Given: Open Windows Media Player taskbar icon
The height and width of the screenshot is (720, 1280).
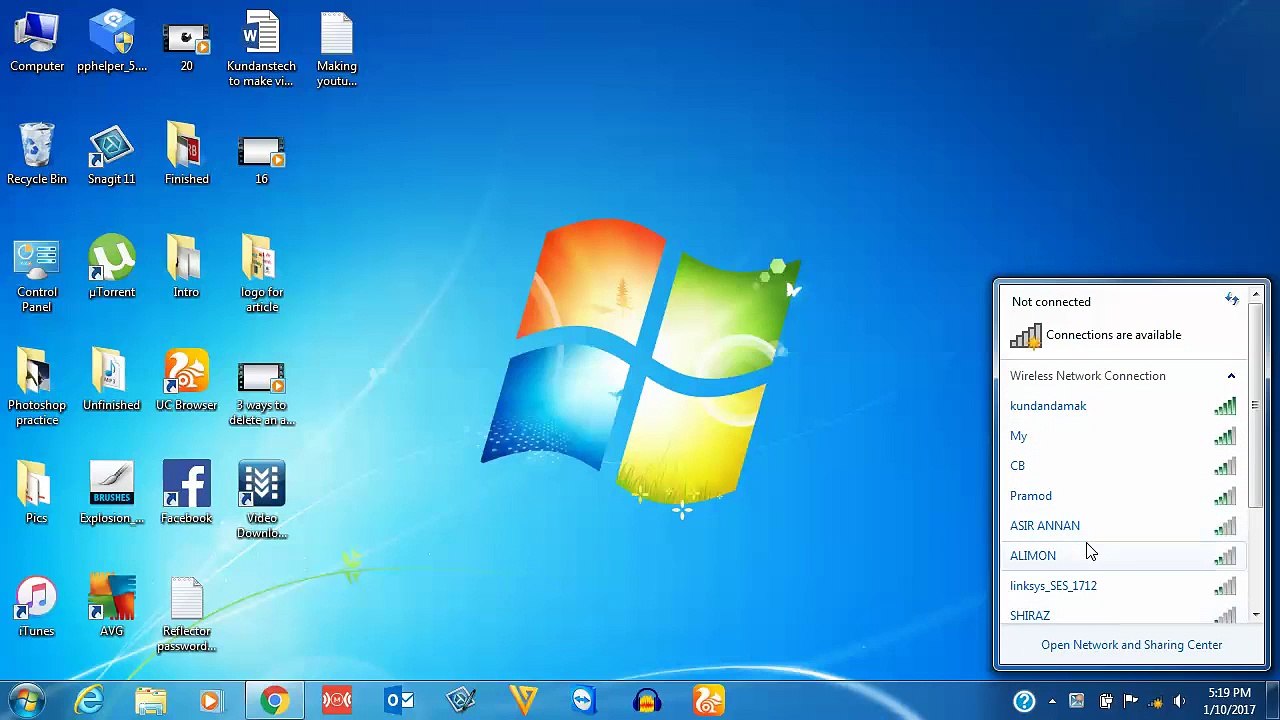Looking at the screenshot, I should pyautogui.click(x=211, y=700).
